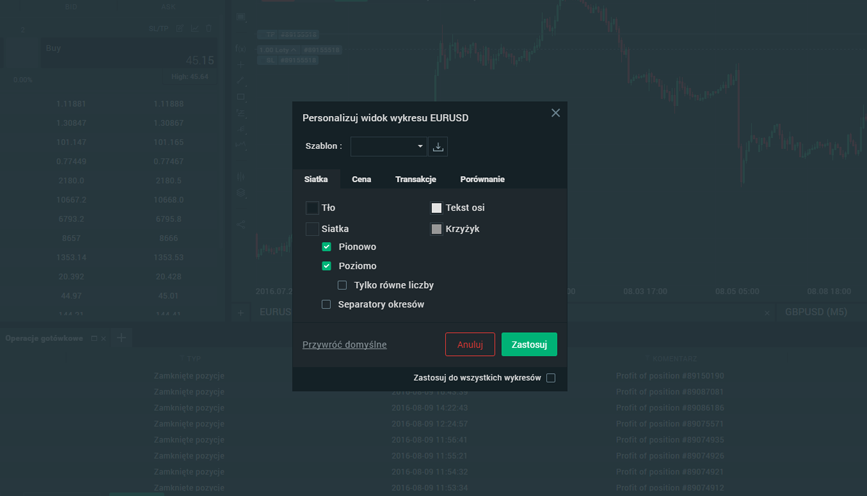This screenshot has height=496, width=867.
Task: Click the Zastosuj button
Action: [x=529, y=344]
